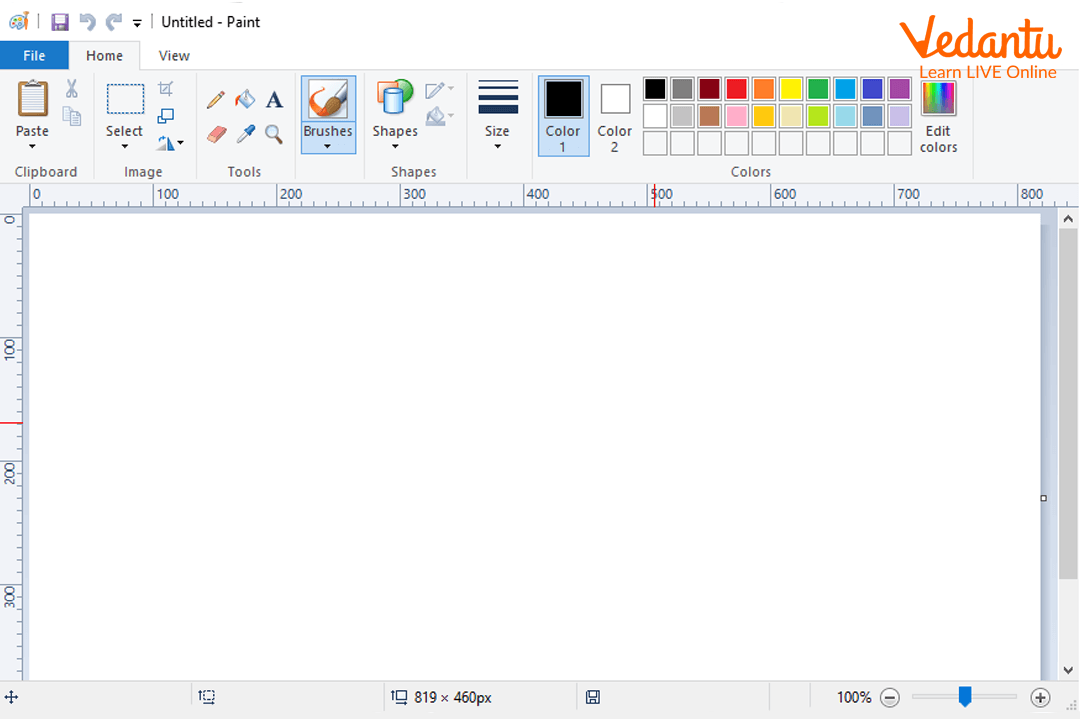Select the Pencil tool
This screenshot has width=1080, height=719.
coord(214,98)
